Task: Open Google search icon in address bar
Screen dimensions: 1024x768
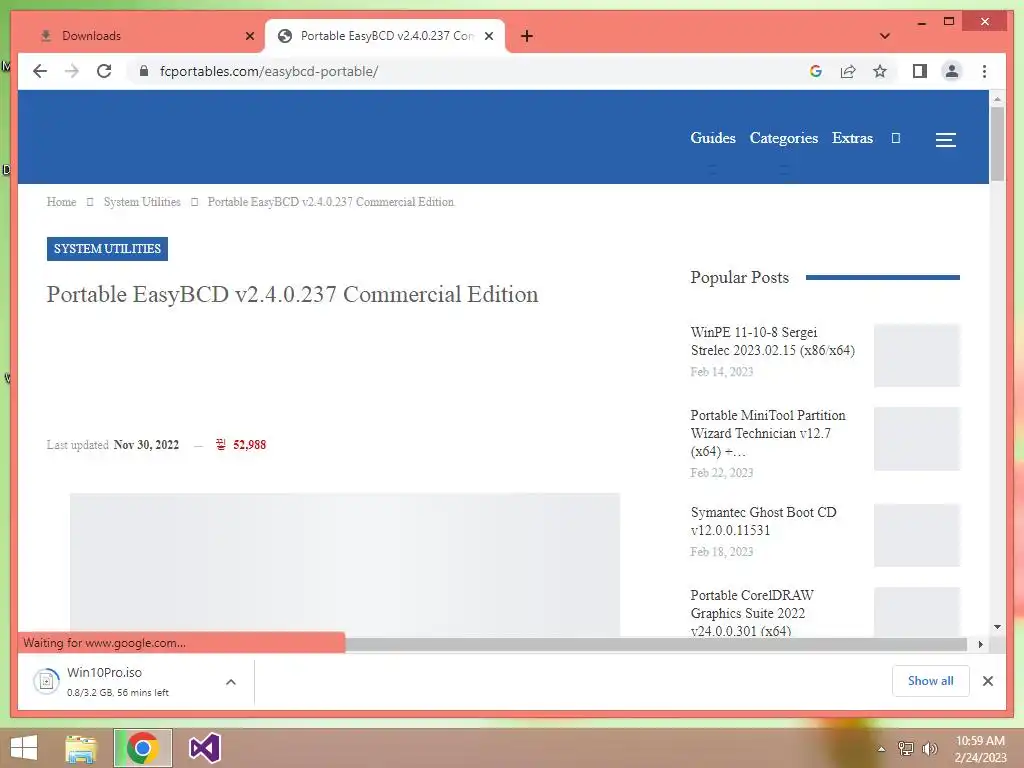Action: (816, 71)
